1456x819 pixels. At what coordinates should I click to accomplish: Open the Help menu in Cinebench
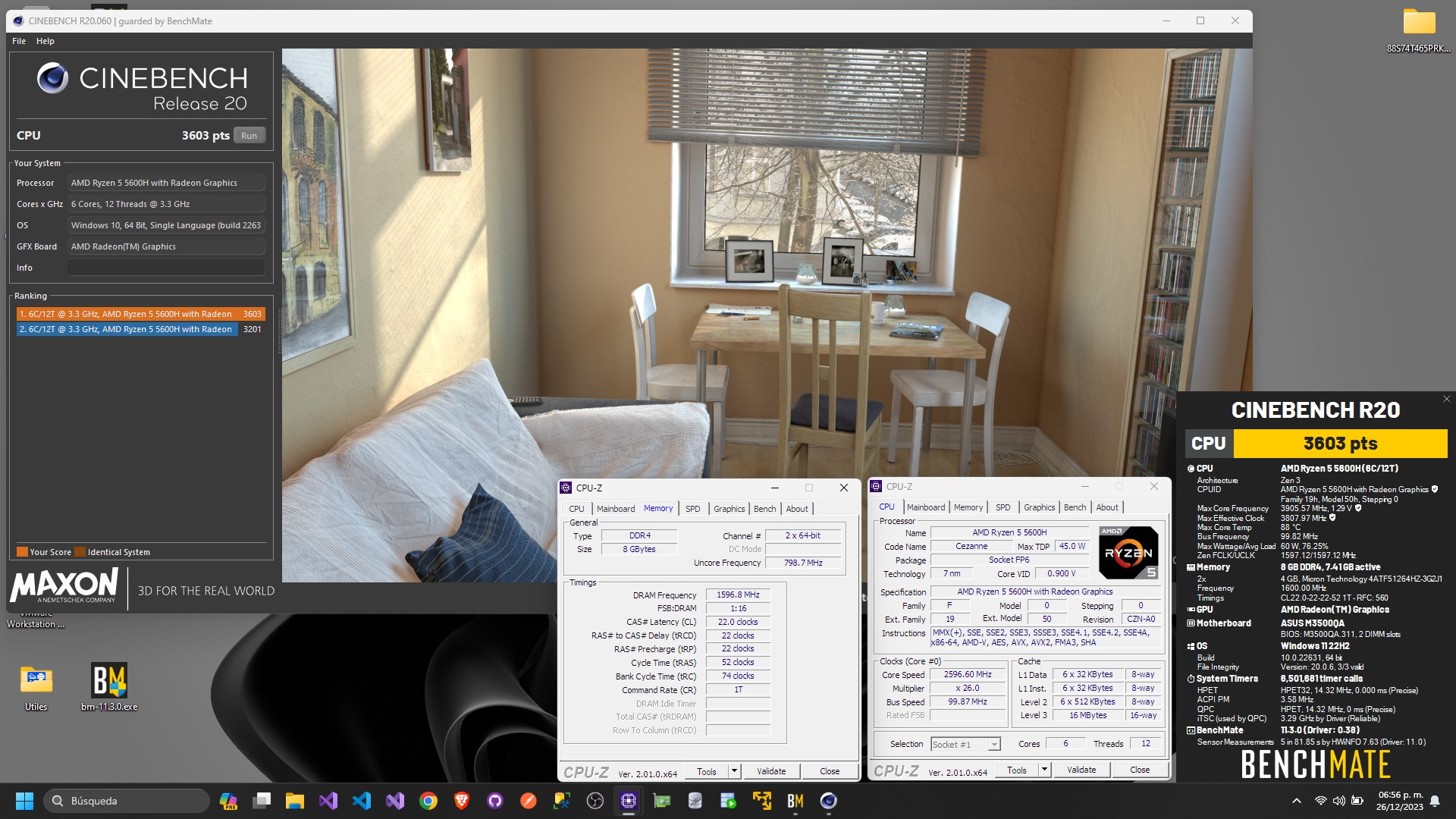point(45,41)
